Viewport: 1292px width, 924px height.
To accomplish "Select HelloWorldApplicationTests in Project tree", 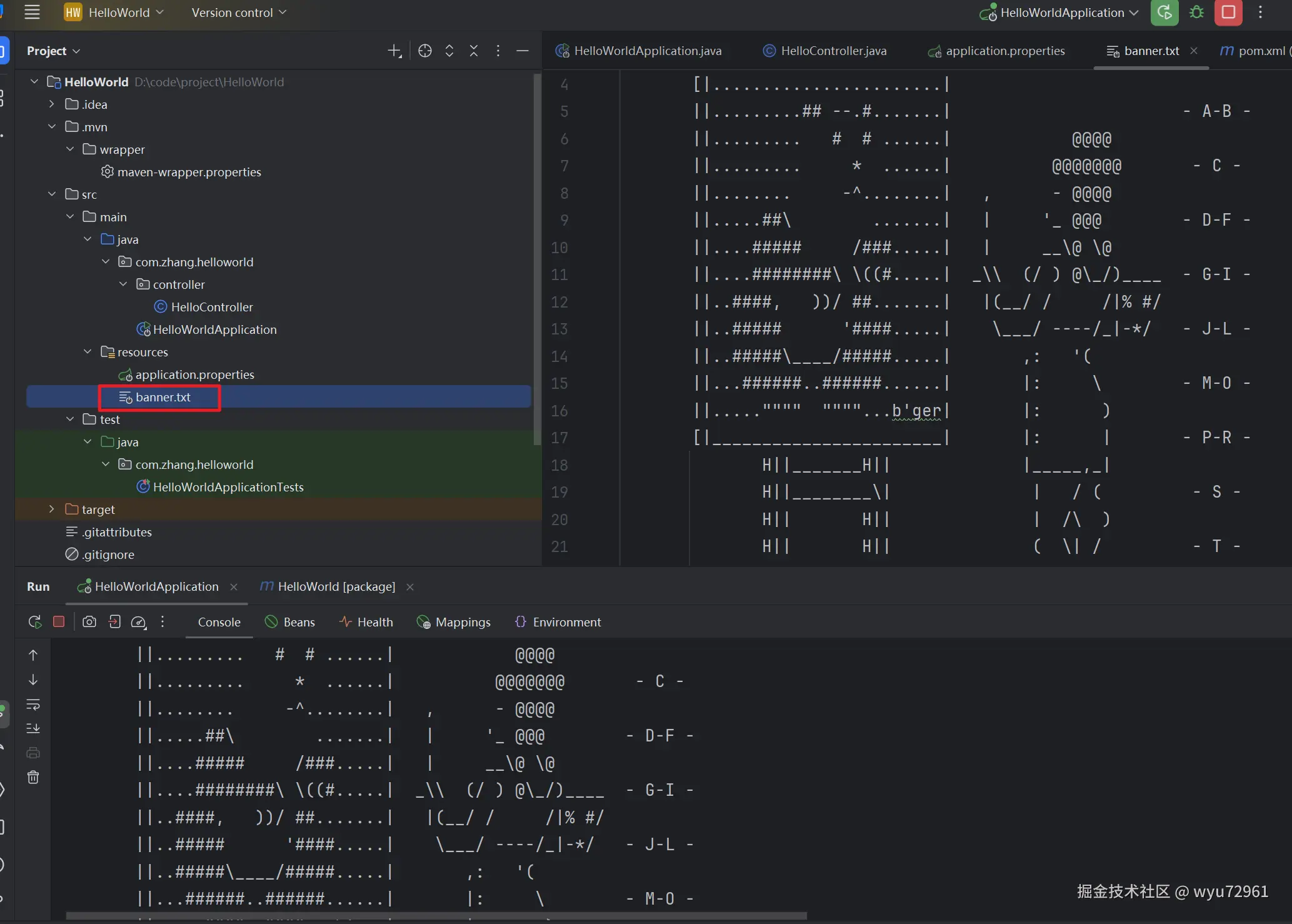I will (x=220, y=487).
